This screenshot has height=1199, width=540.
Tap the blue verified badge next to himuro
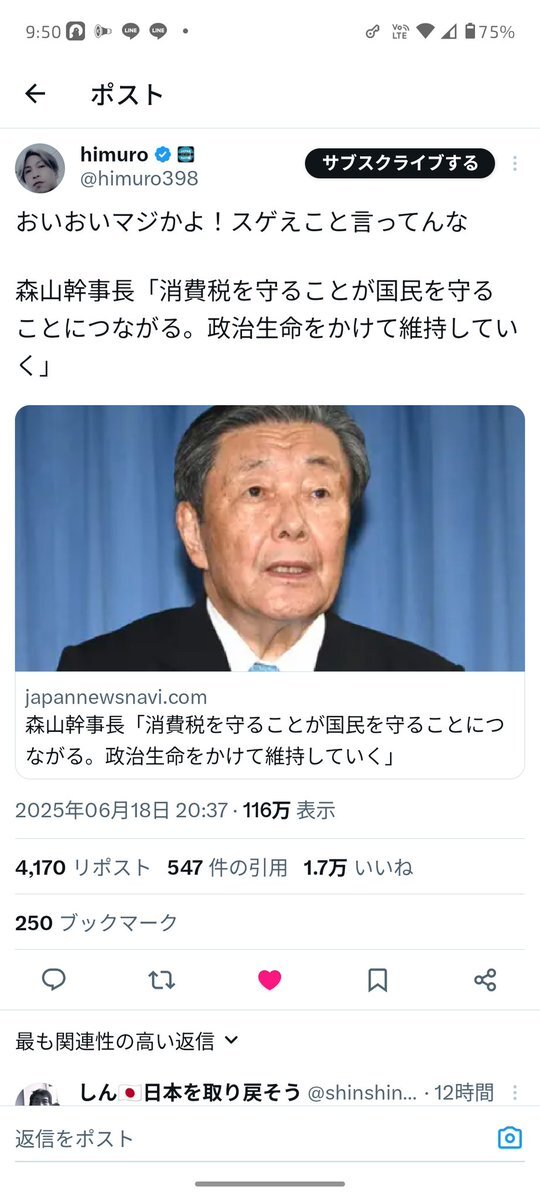(163, 155)
